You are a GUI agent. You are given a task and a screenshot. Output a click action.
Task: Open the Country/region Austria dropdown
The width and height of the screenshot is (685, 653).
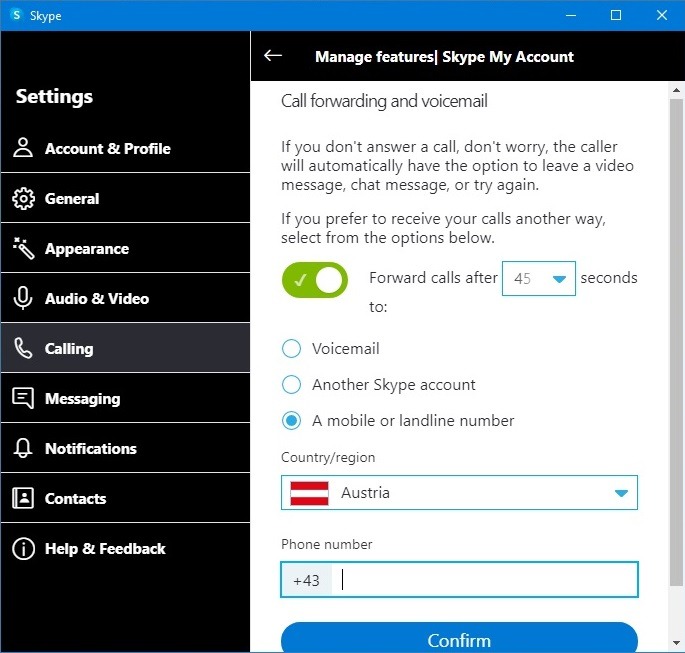pyautogui.click(x=459, y=493)
